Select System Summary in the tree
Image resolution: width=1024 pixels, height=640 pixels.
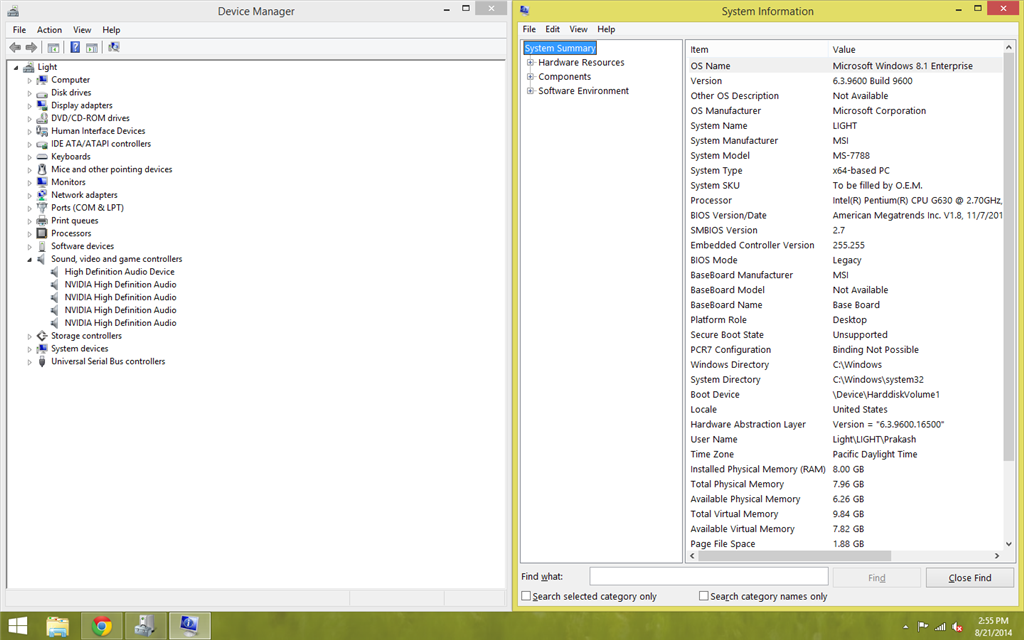tap(560, 48)
